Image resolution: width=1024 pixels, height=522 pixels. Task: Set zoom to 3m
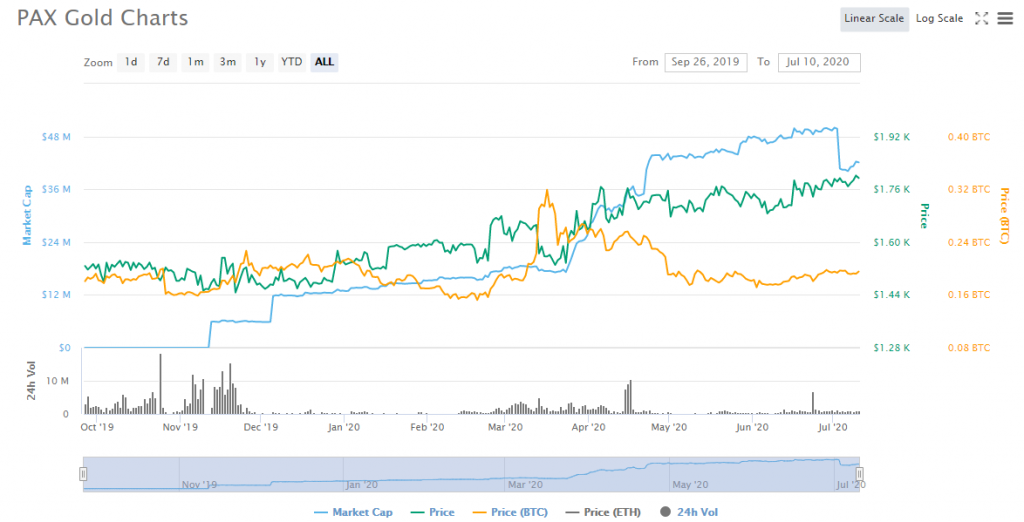227,62
